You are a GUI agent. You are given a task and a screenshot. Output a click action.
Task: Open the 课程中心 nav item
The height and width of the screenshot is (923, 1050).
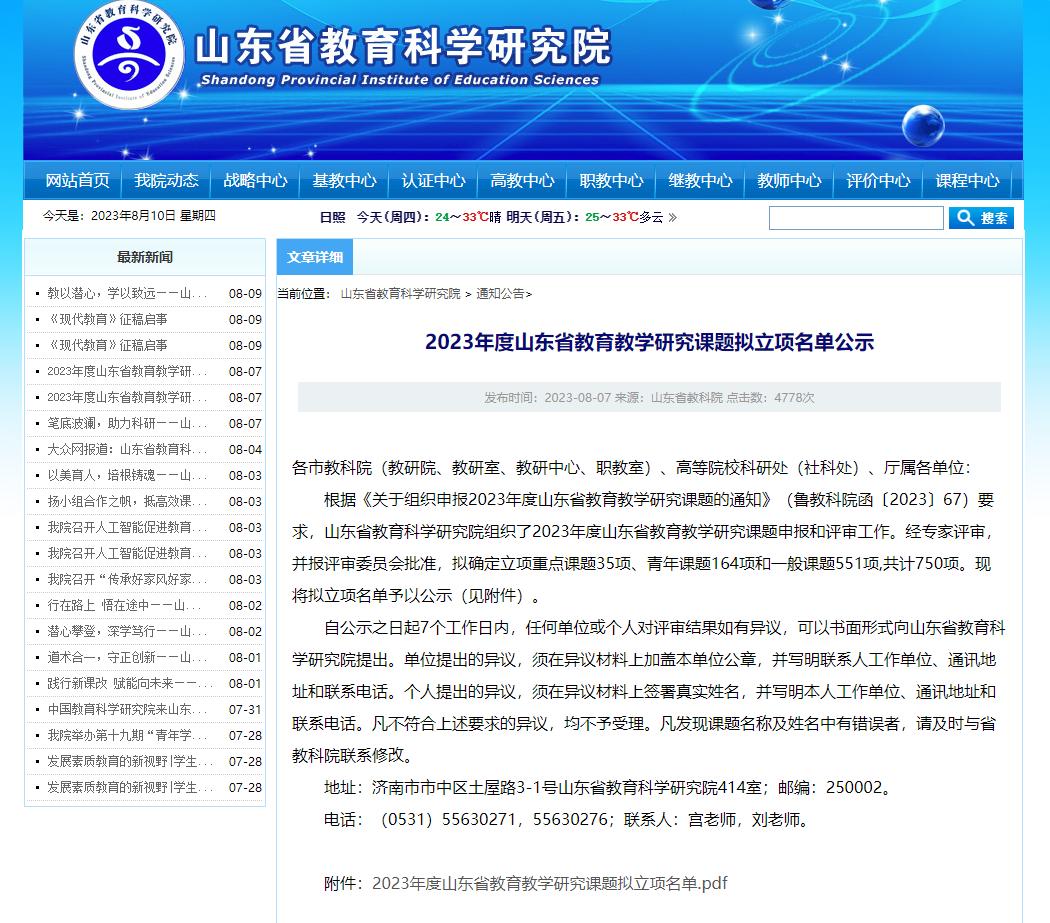point(968,180)
